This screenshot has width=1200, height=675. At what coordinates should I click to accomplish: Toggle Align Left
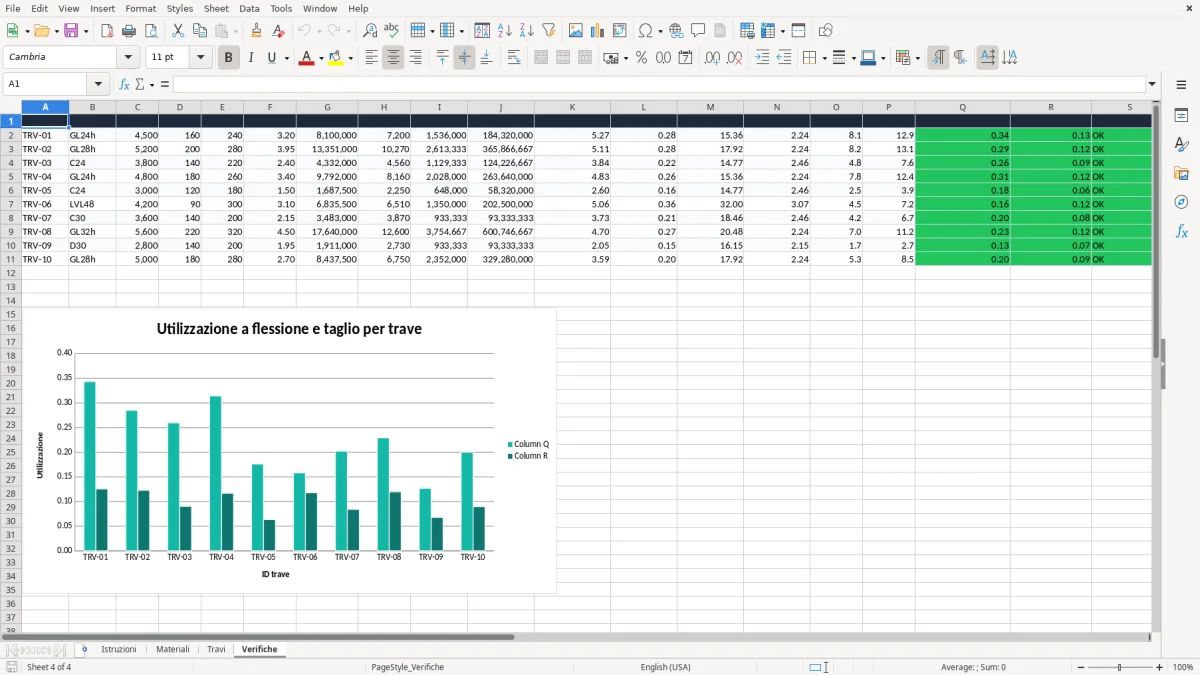(372, 58)
